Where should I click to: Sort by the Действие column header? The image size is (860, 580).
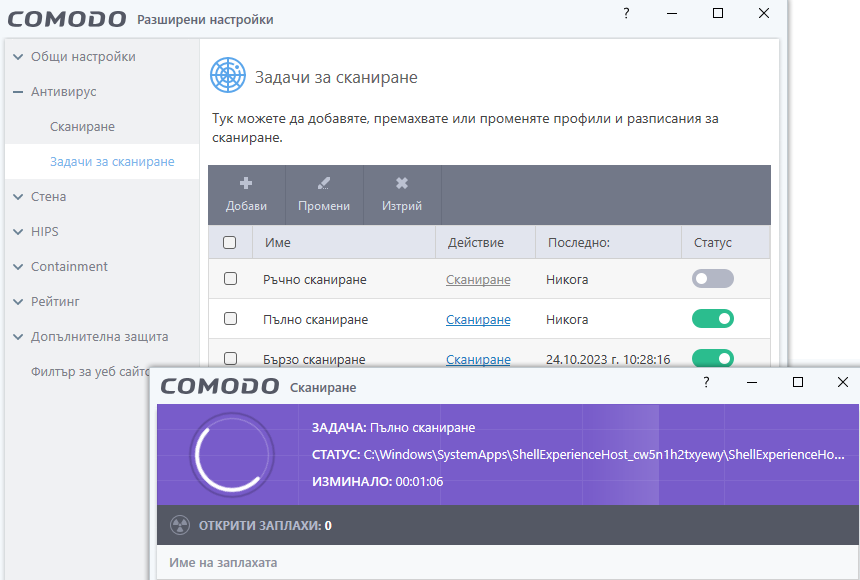coord(485,243)
